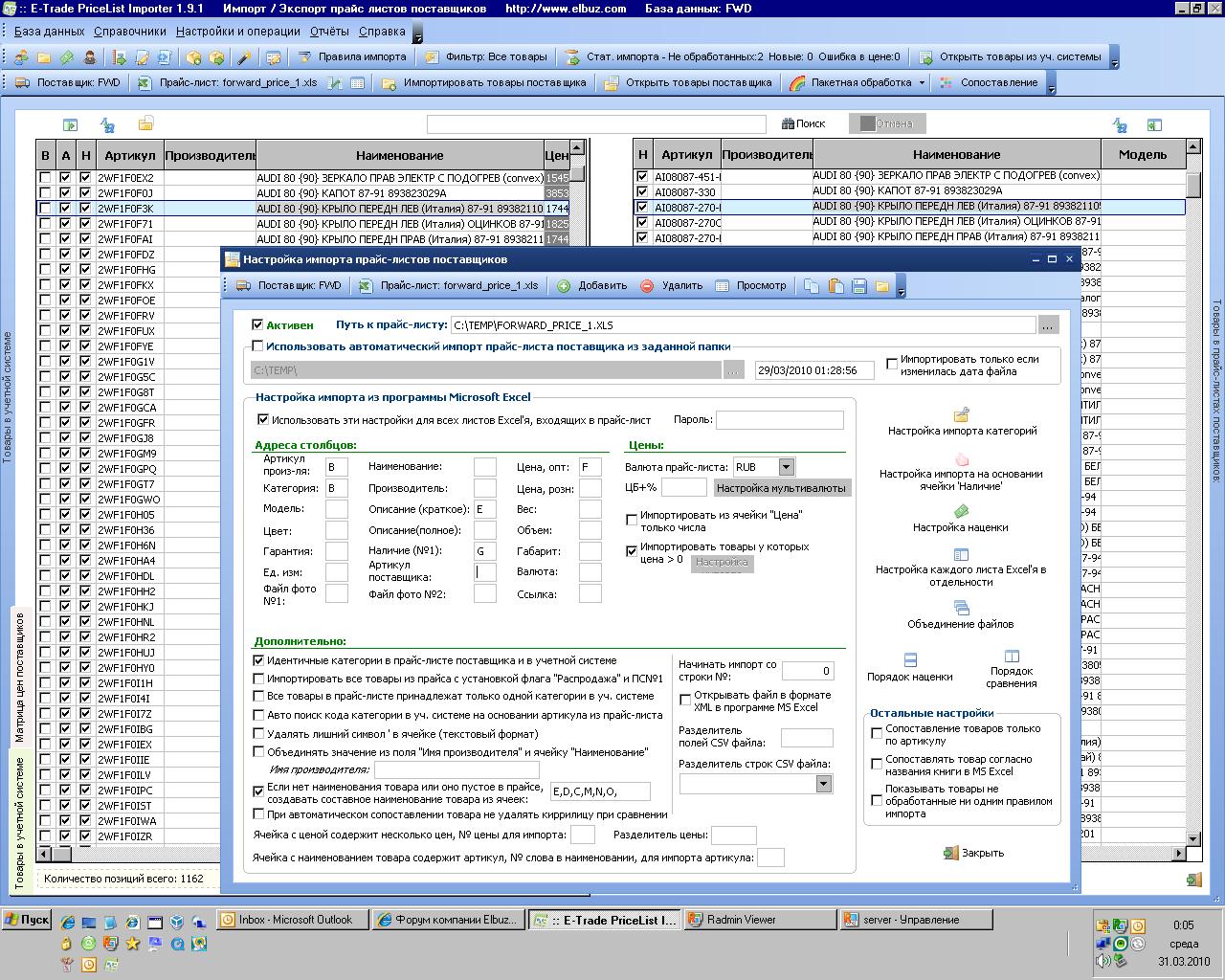Open Справочники menu

click(x=130, y=32)
